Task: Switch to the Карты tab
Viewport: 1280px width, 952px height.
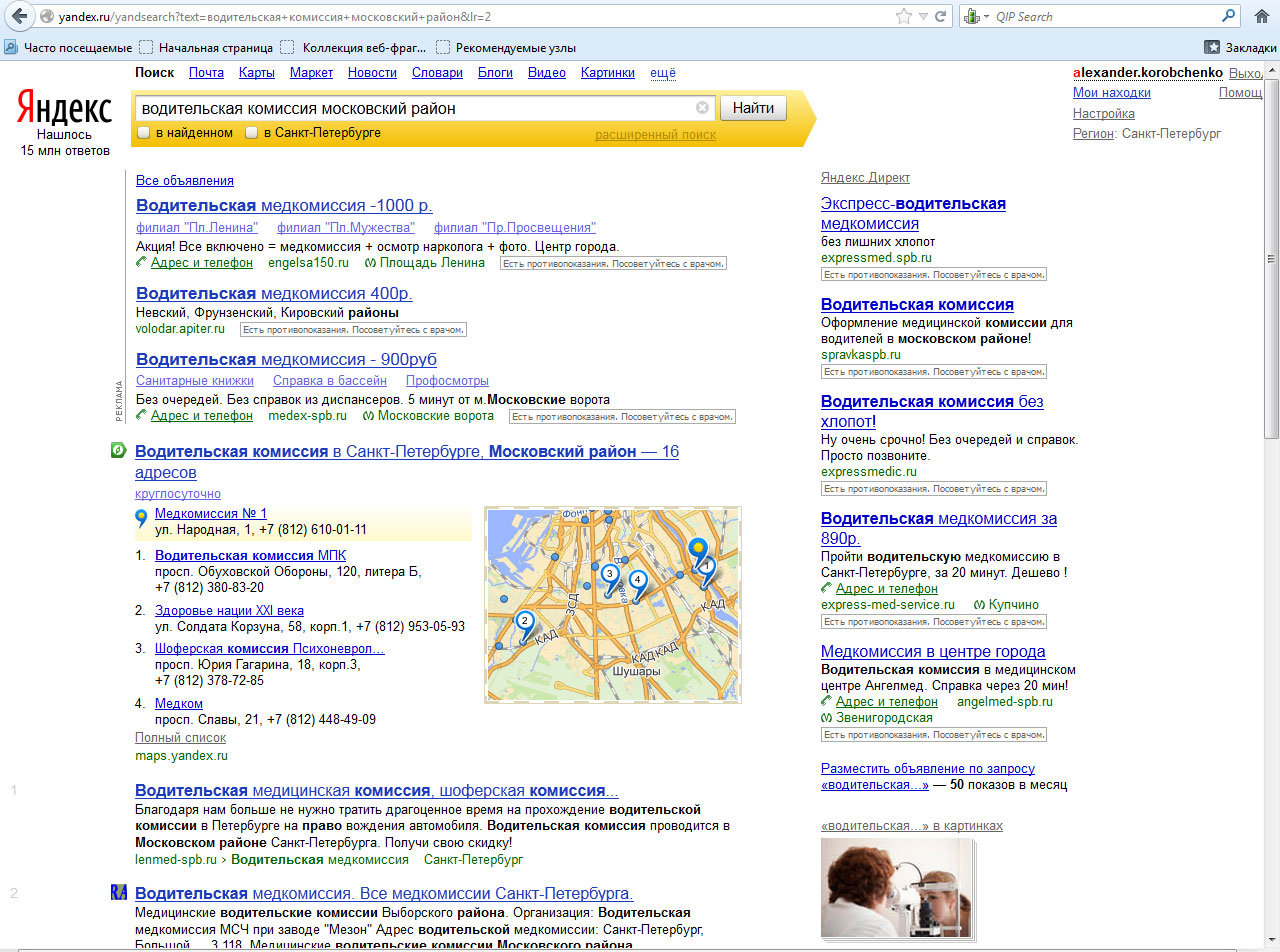Action: [256, 73]
